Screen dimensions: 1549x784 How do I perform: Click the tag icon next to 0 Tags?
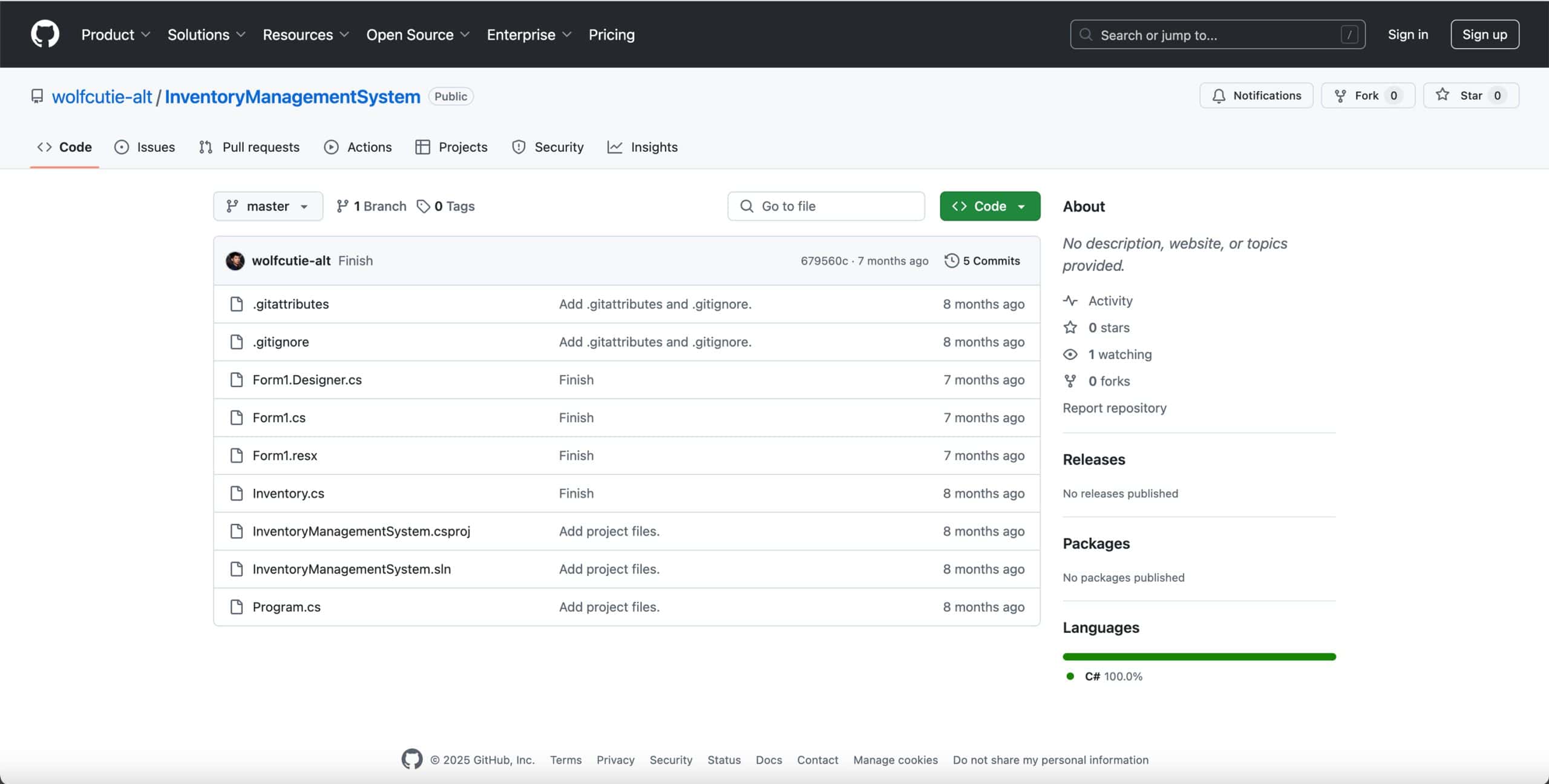(424, 206)
